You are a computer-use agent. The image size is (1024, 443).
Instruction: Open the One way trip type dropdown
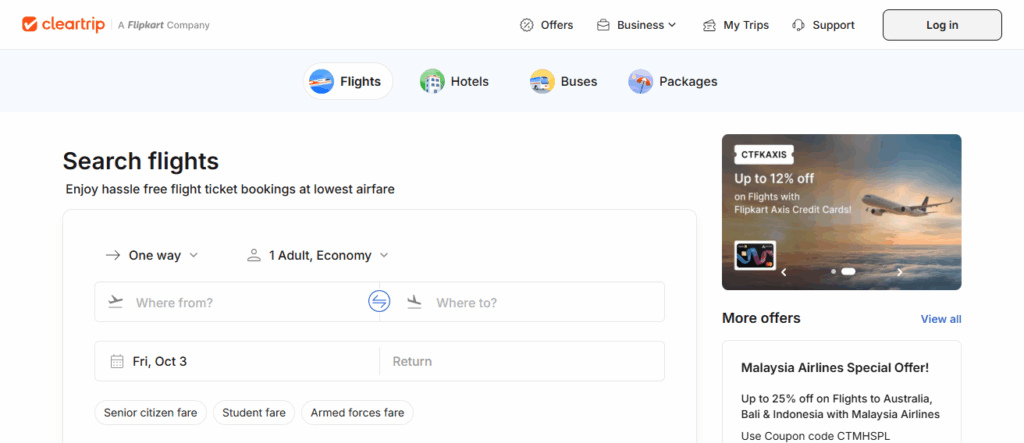tap(152, 255)
